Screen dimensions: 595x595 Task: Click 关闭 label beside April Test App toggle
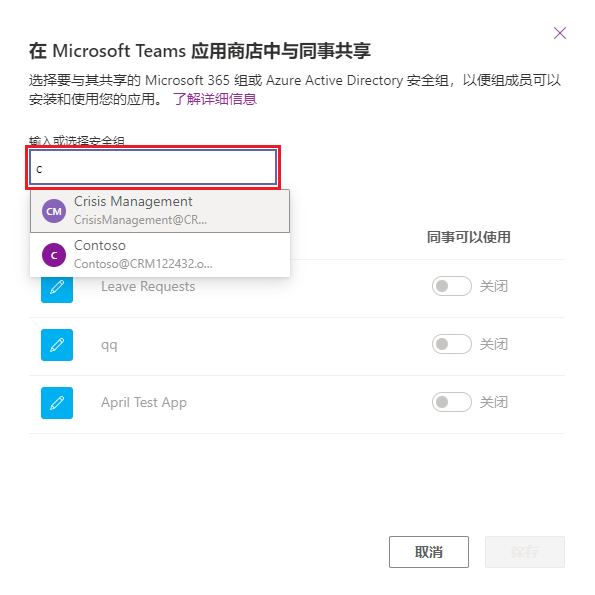click(x=494, y=402)
